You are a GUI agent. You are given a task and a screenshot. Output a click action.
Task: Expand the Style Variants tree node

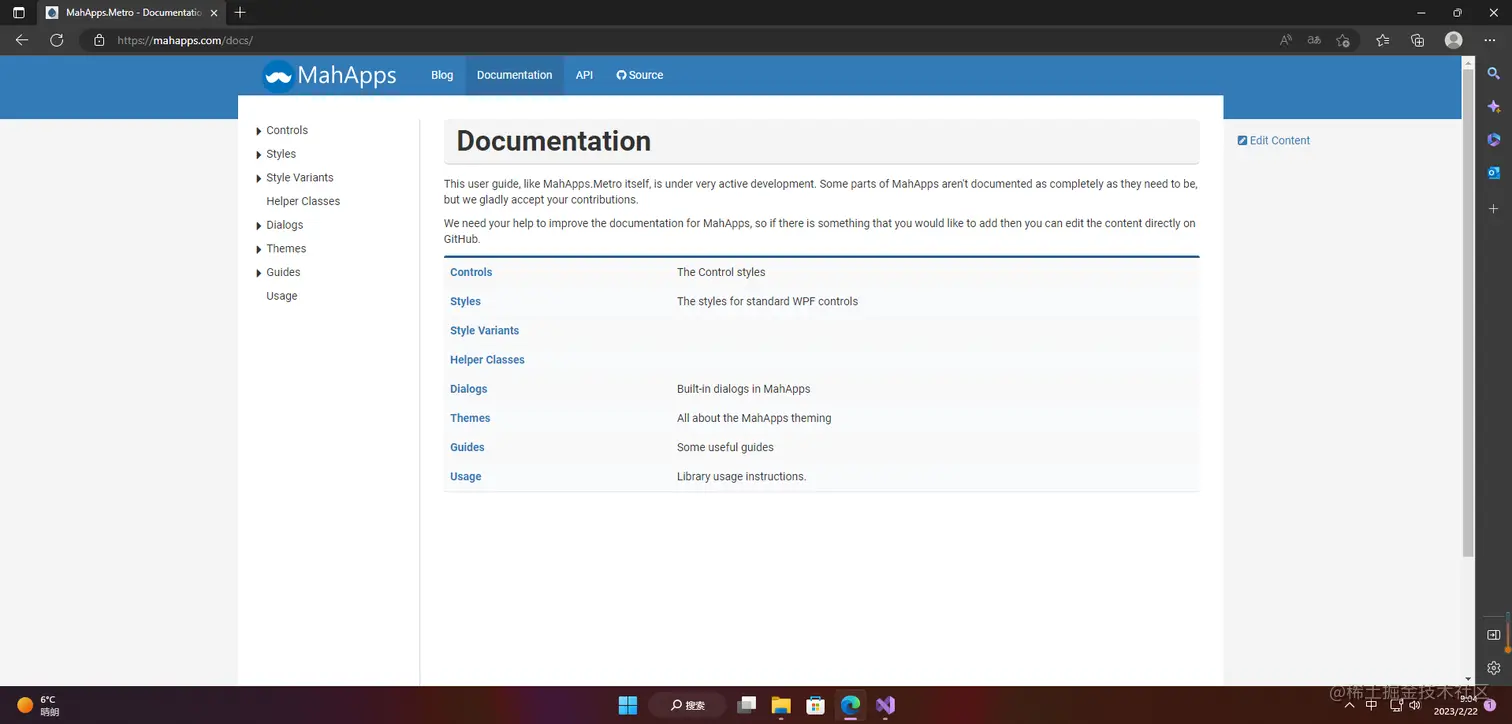(259, 178)
